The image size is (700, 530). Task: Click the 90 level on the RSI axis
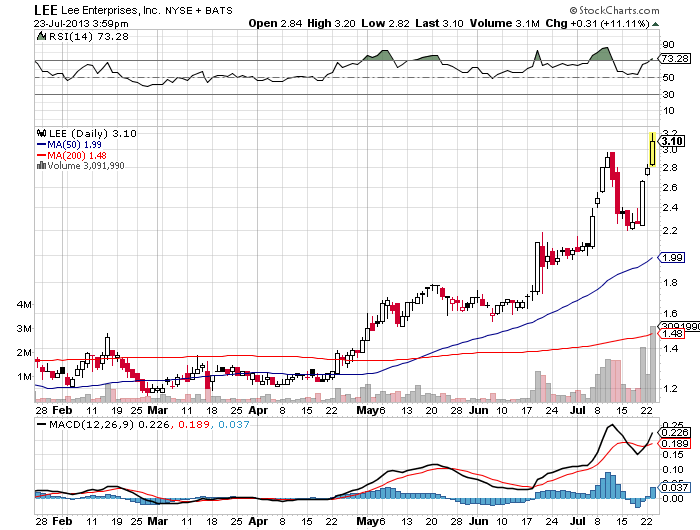point(668,45)
